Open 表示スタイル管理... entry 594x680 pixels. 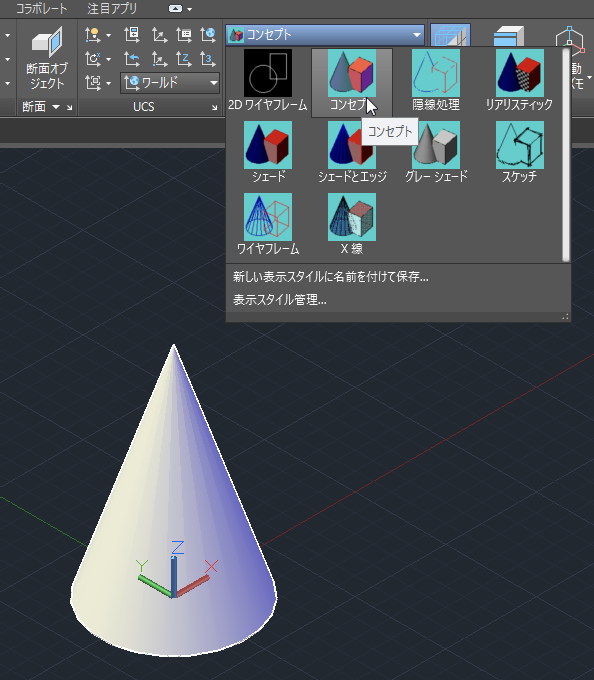tap(280, 300)
